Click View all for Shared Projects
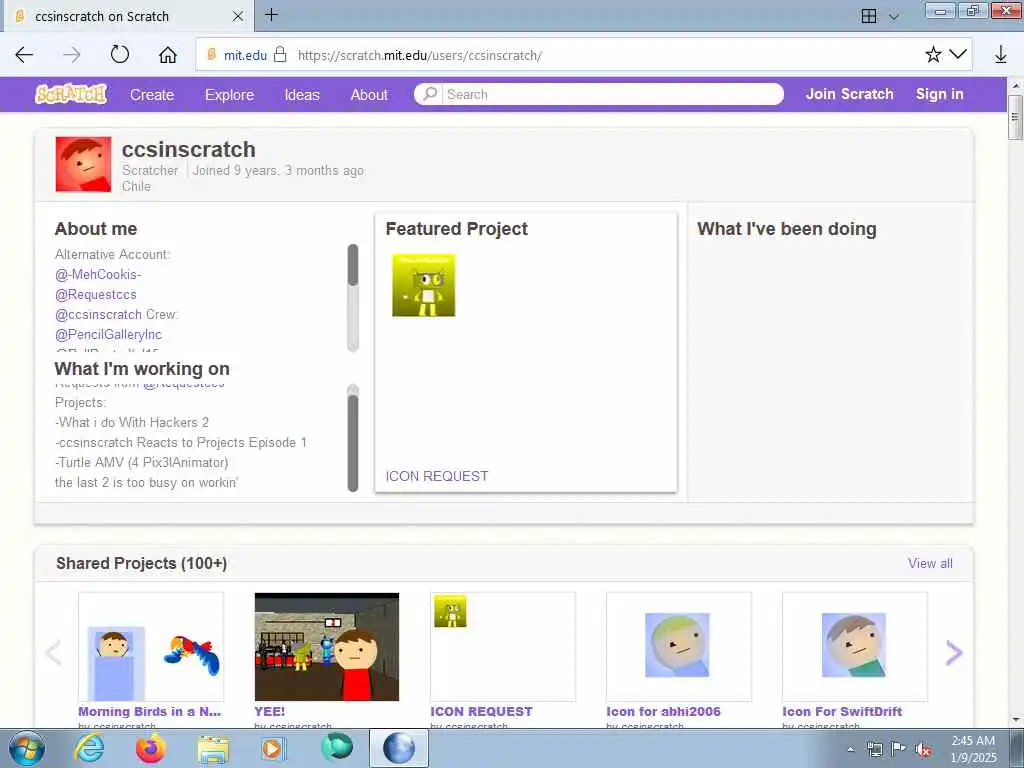The width and height of the screenshot is (1024, 768). coord(929,563)
